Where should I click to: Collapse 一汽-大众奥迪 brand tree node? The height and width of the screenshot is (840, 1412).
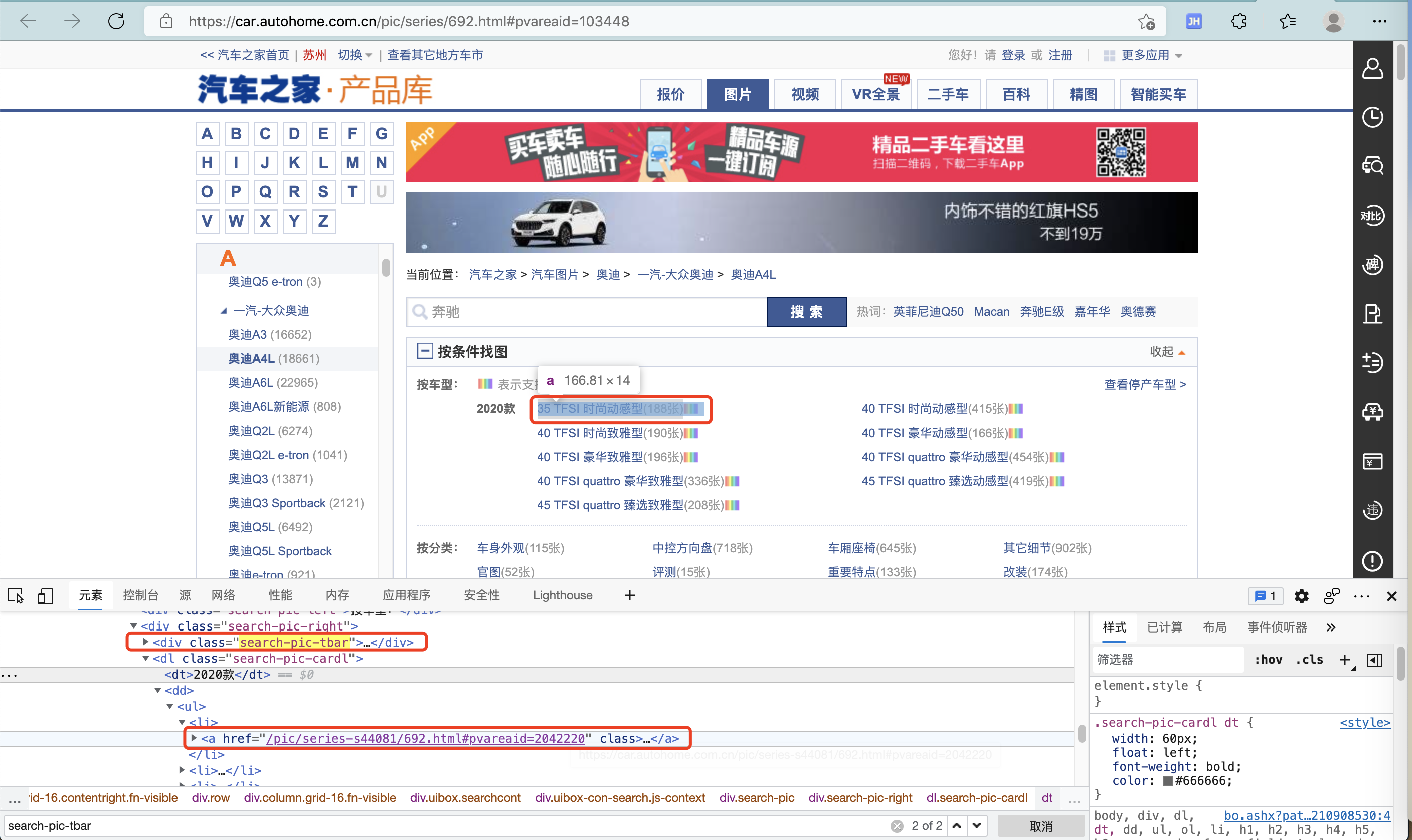224,311
